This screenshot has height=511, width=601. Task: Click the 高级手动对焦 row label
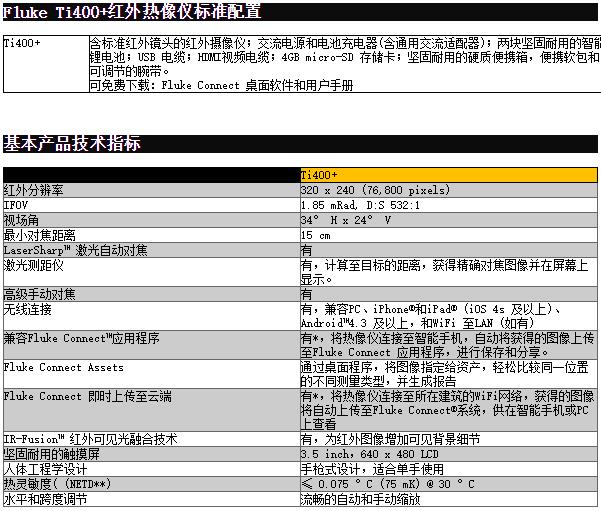(39, 294)
